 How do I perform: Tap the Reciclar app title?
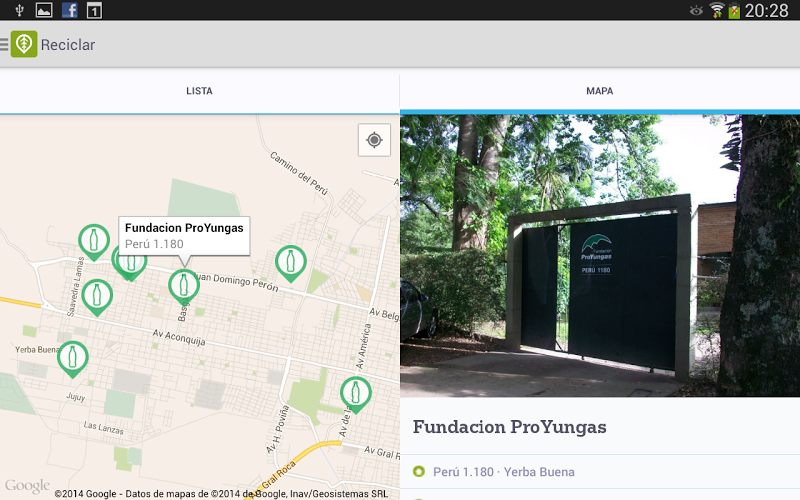(68, 45)
